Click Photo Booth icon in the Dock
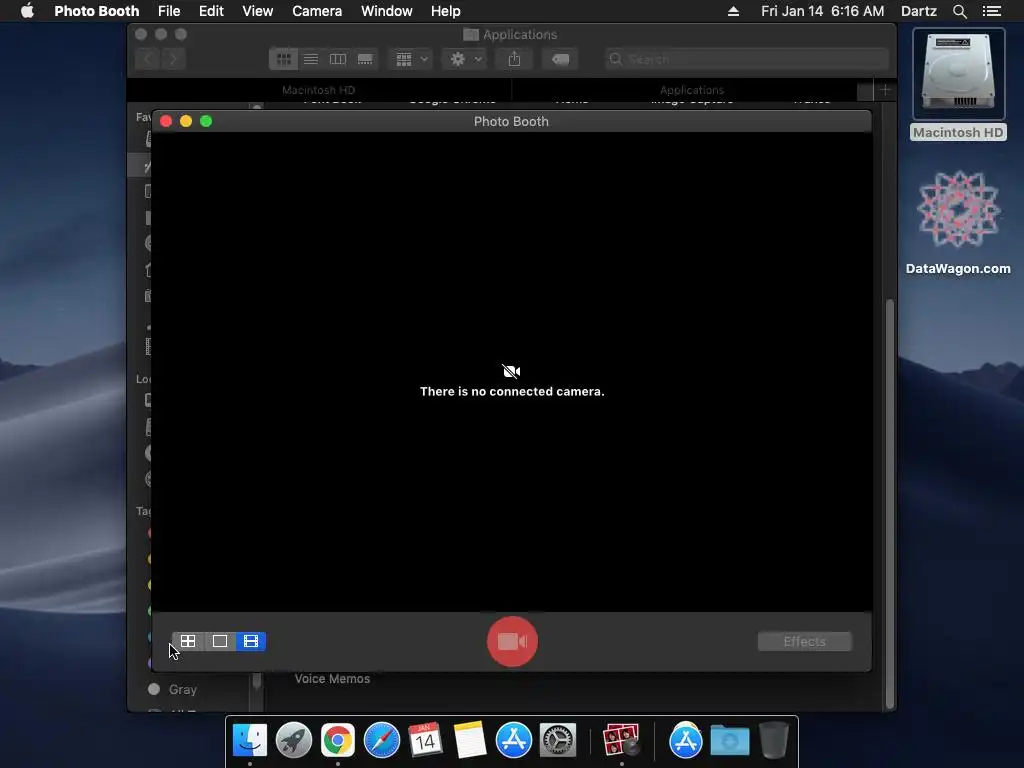This screenshot has height=768, width=1024. pyautogui.click(x=621, y=741)
